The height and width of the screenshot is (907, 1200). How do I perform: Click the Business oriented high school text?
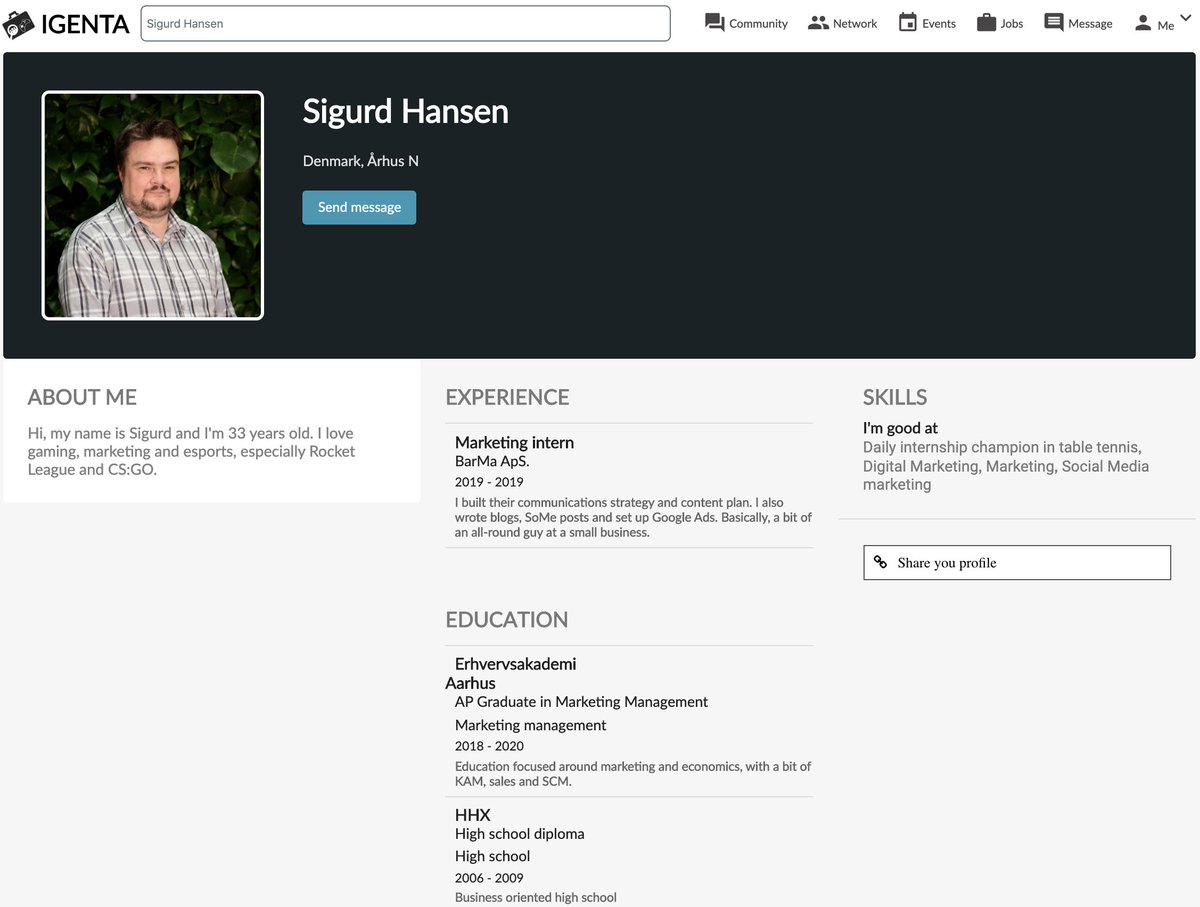coord(536,897)
